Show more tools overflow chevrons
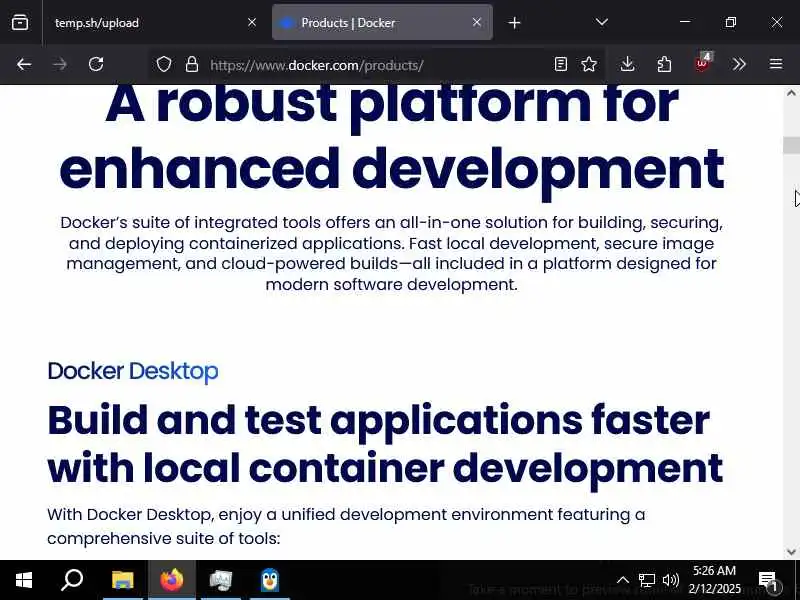The width and height of the screenshot is (800, 600). pyautogui.click(x=739, y=64)
